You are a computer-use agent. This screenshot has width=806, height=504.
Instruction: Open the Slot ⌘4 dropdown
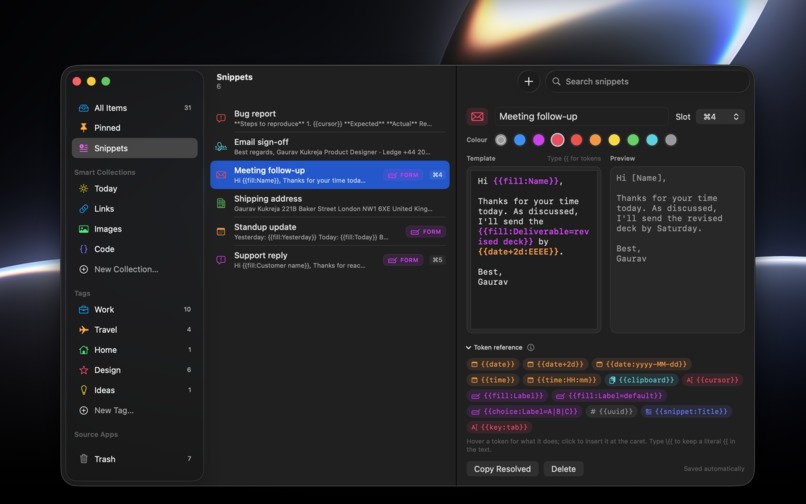720,117
